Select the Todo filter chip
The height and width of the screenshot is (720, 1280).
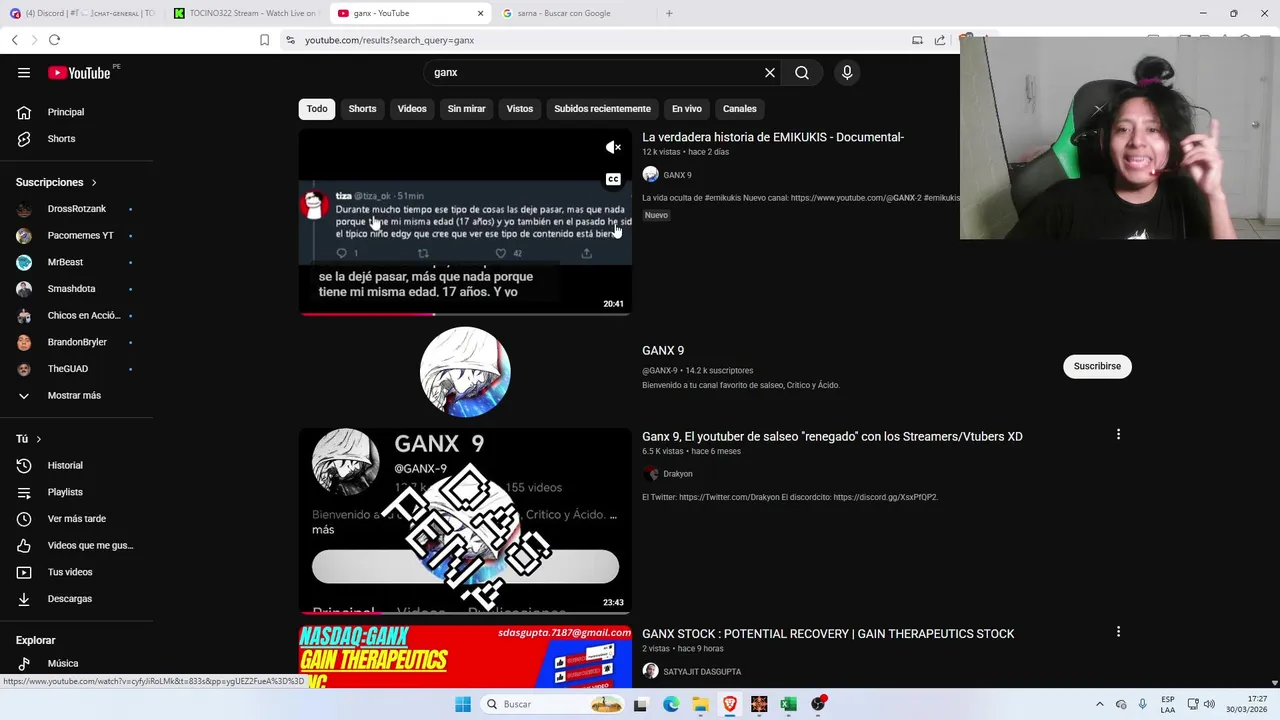pos(317,108)
